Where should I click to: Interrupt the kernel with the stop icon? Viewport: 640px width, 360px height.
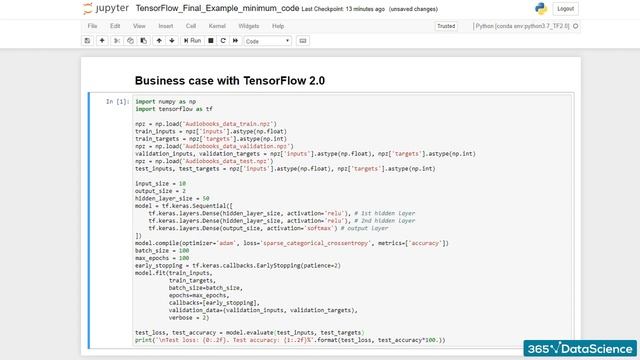(211, 41)
